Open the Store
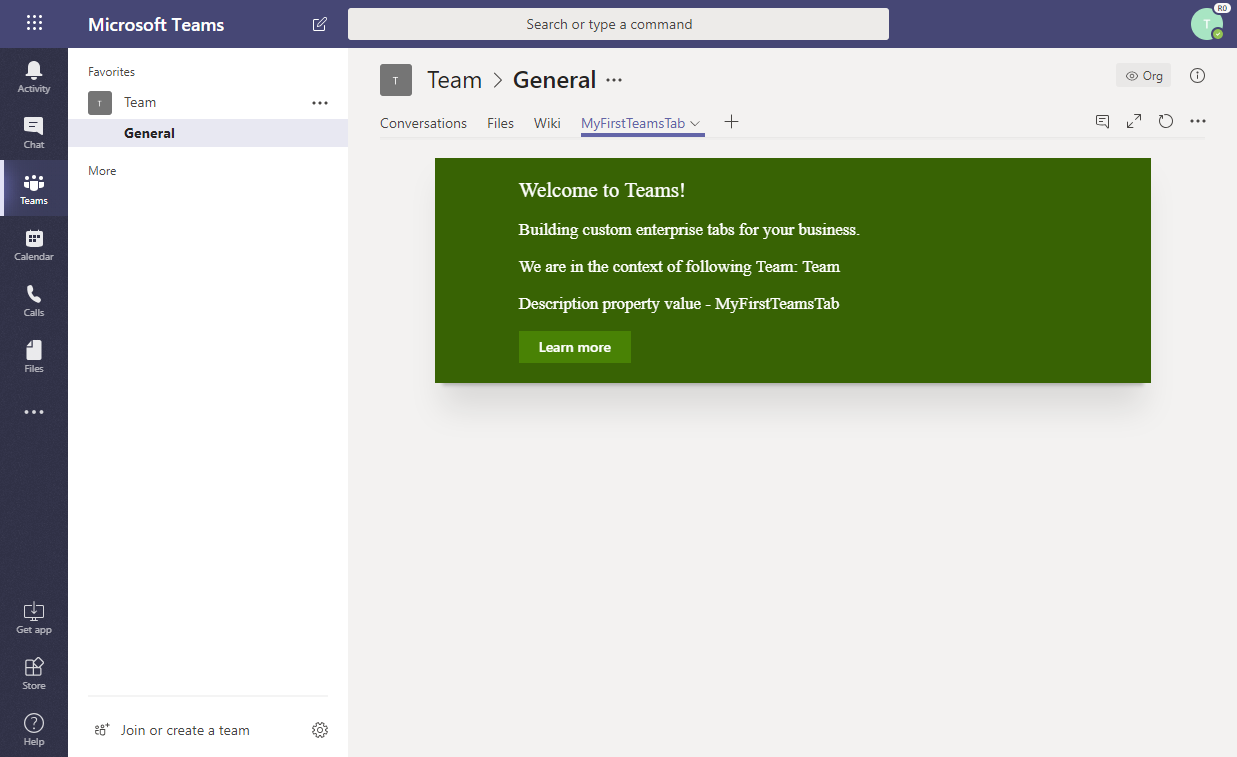 click(34, 673)
